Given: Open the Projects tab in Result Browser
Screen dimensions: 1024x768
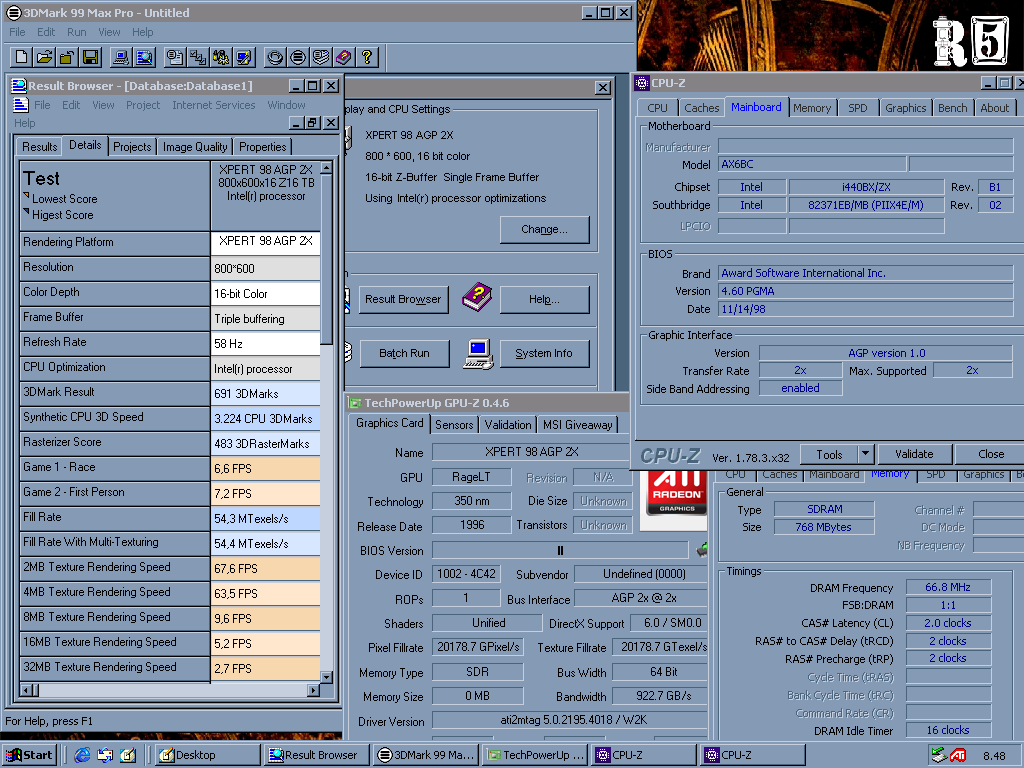Looking at the screenshot, I should [132, 147].
